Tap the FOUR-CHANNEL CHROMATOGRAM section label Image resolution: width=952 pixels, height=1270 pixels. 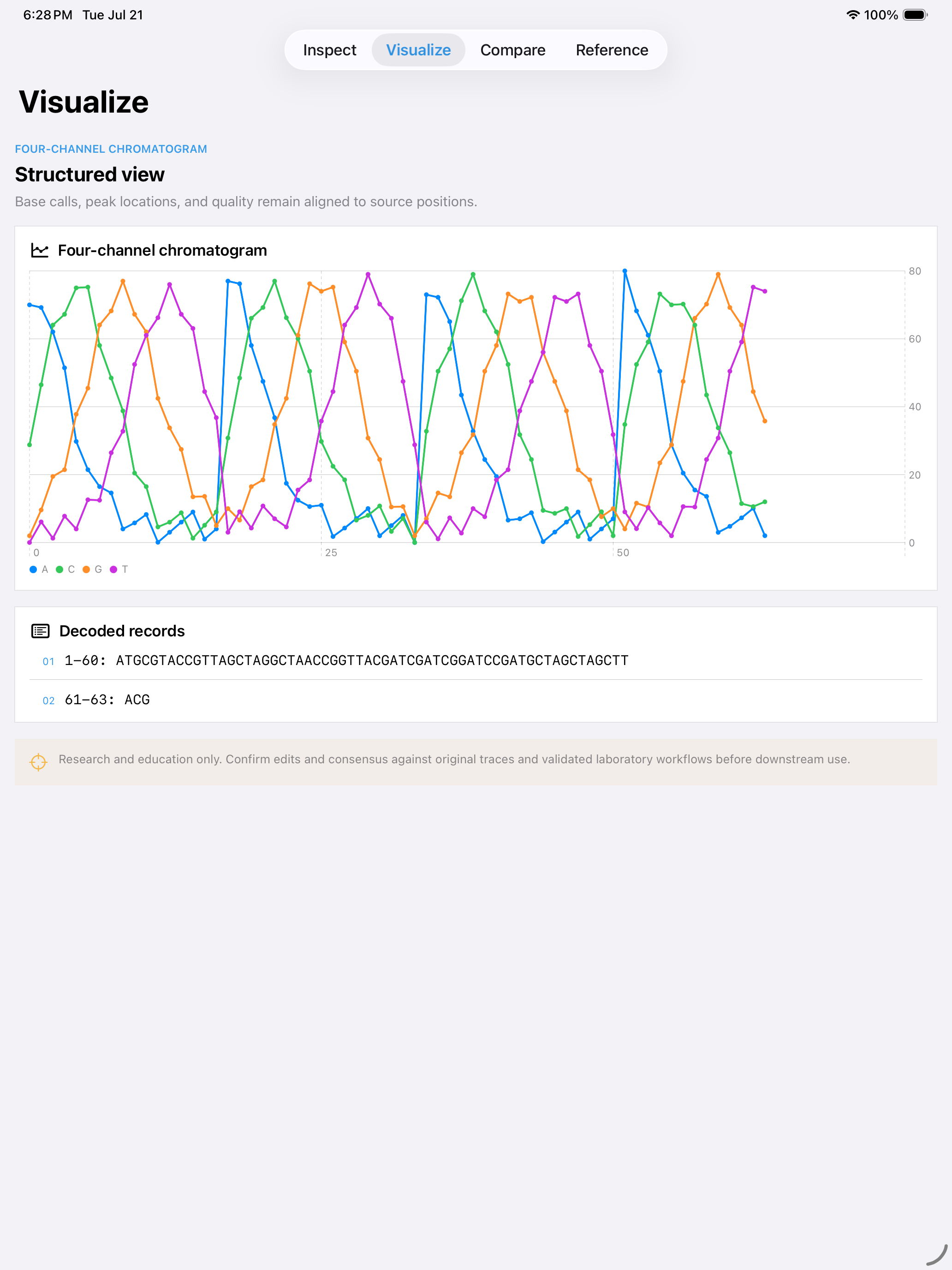(x=111, y=149)
